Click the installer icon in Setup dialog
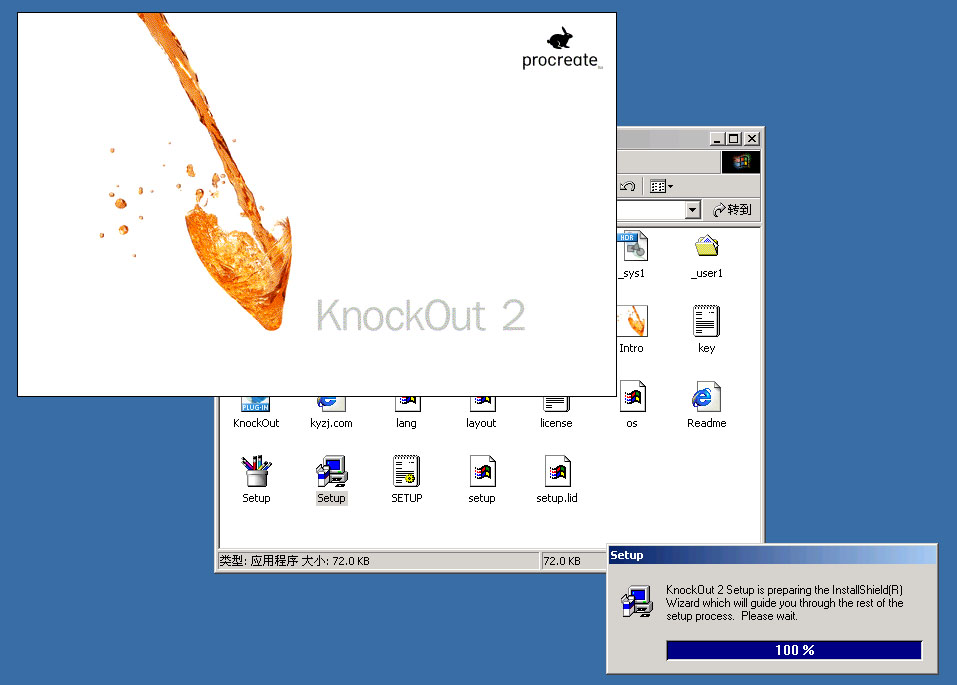 (637, 602)
